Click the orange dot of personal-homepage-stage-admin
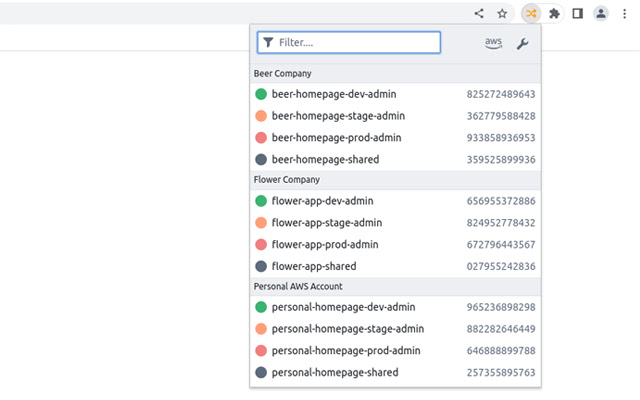This screenshot has width=640, height=400. click(x=261, y=329)
